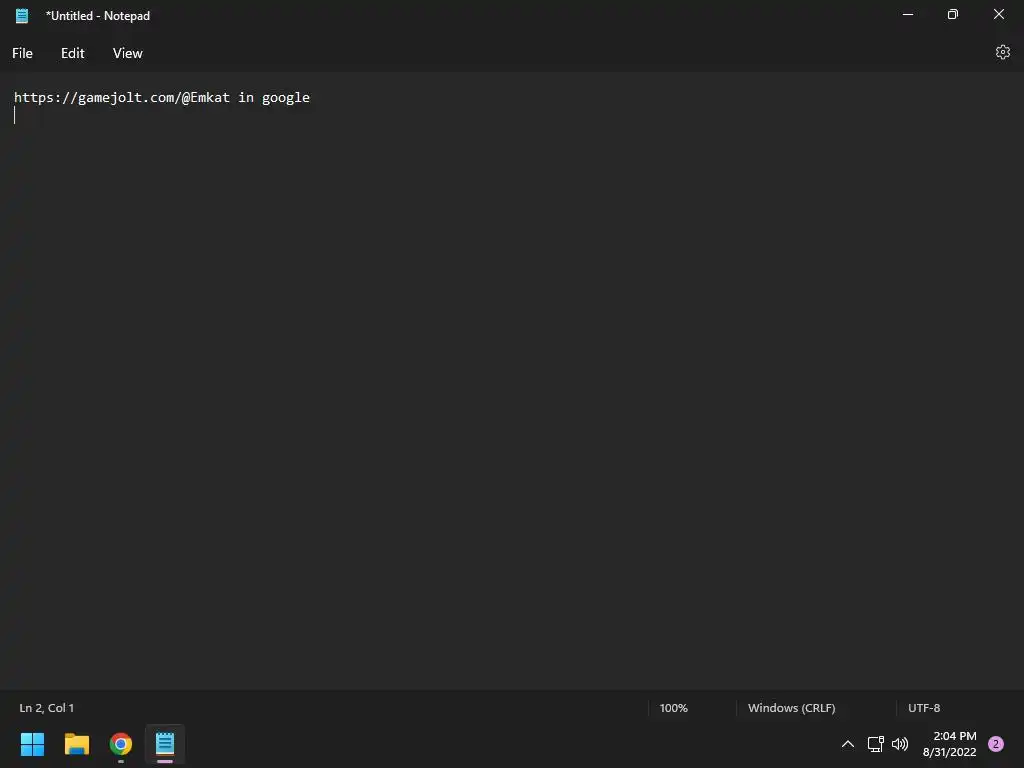
Task: Click the Notepad taskbar icon
Action: pyautogui.click(x=165, y=744)
